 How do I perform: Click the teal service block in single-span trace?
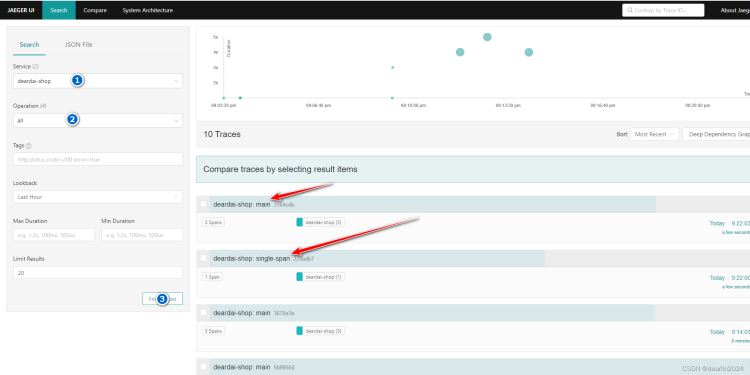(299, 276)
